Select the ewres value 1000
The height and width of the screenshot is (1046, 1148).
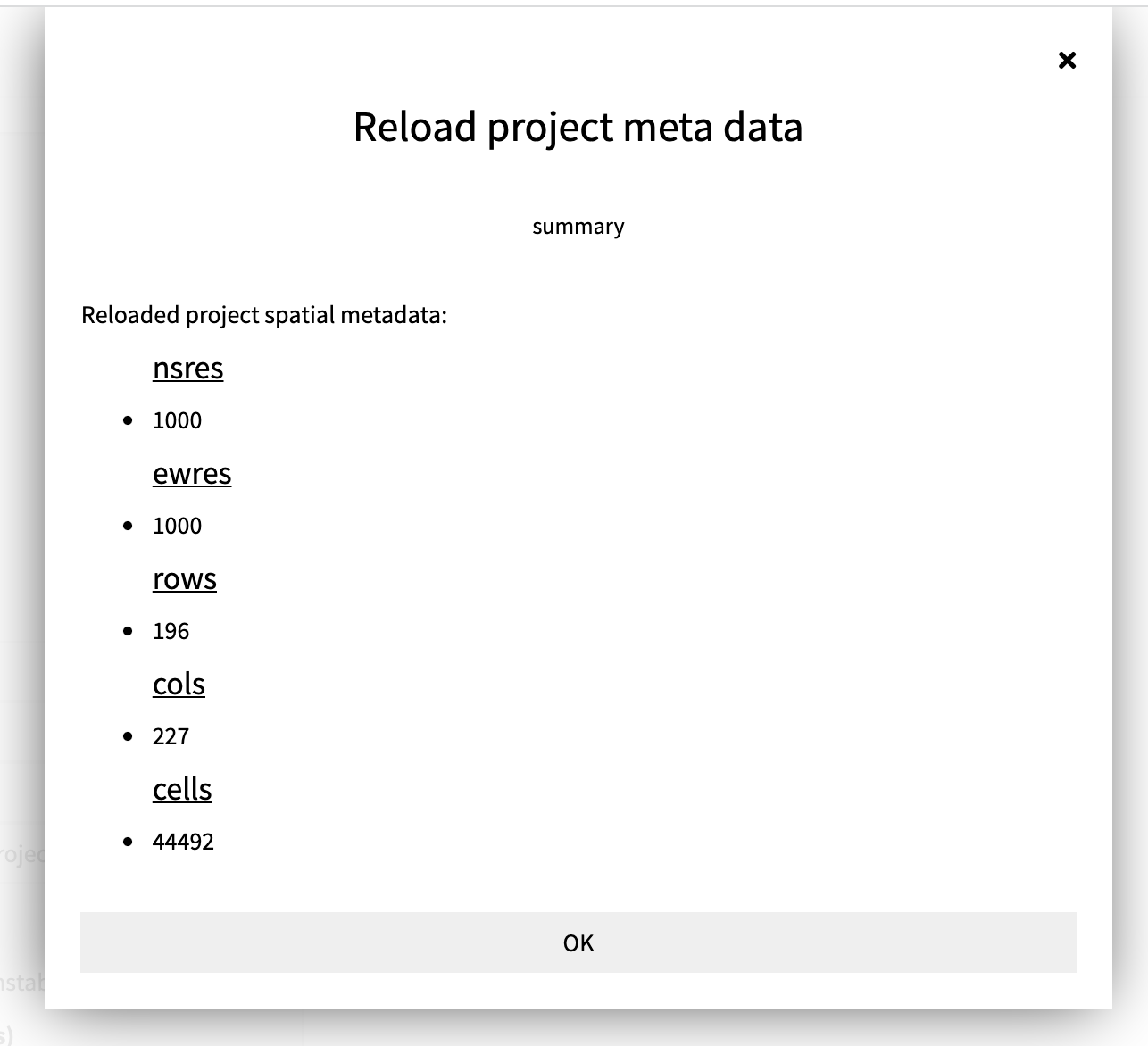[177, 526]
